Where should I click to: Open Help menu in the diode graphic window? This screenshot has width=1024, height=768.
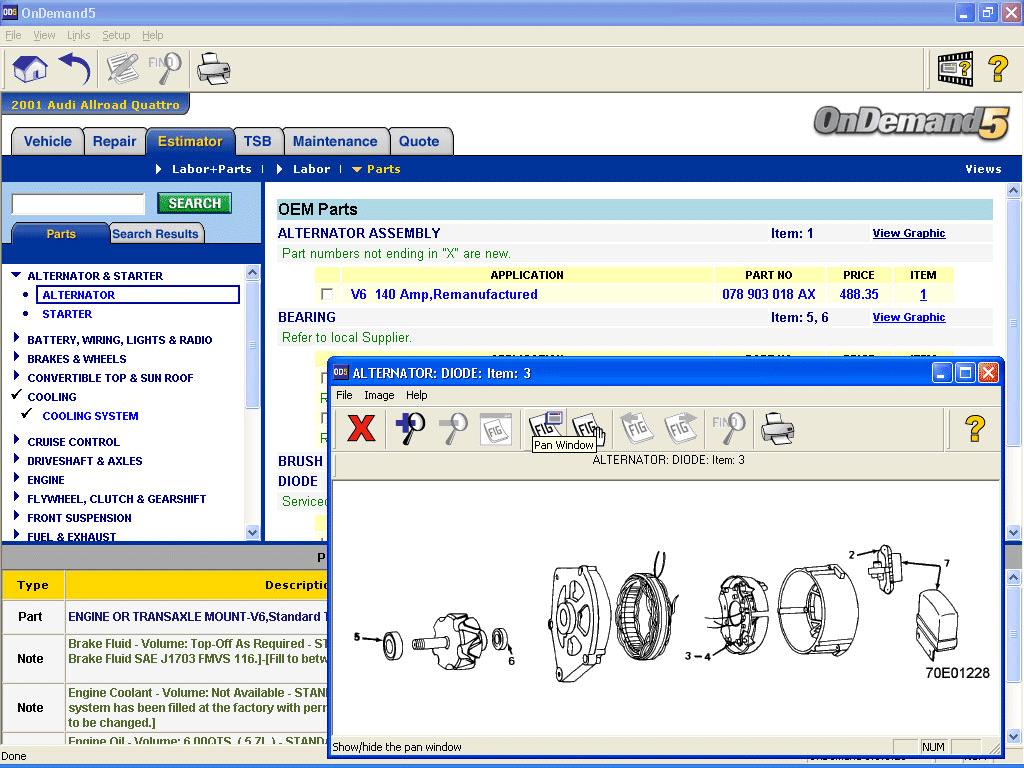[x=417, y=395]
